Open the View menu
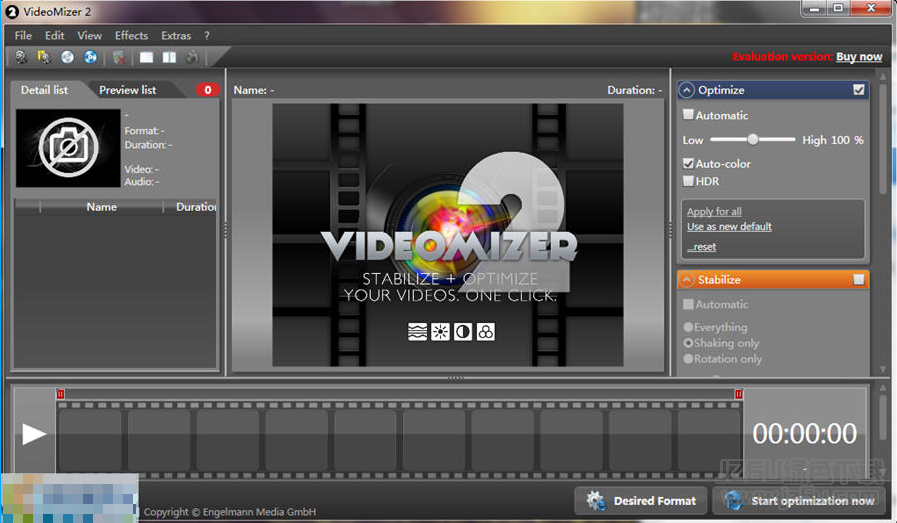 89,35
